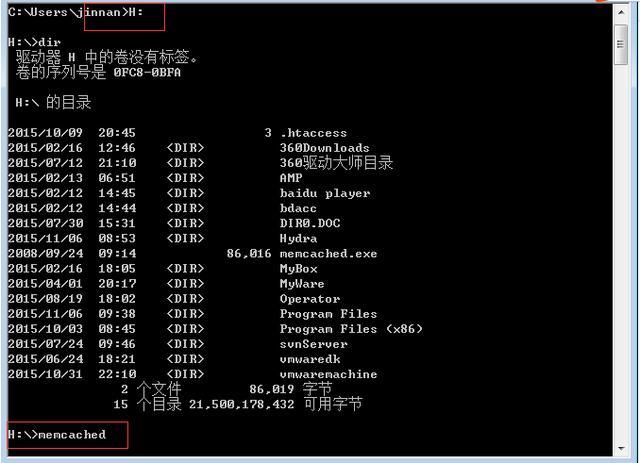The image size is (640, 463).
Task: Click the volume serial number 0FC8-0BFA
Action: 147,73
